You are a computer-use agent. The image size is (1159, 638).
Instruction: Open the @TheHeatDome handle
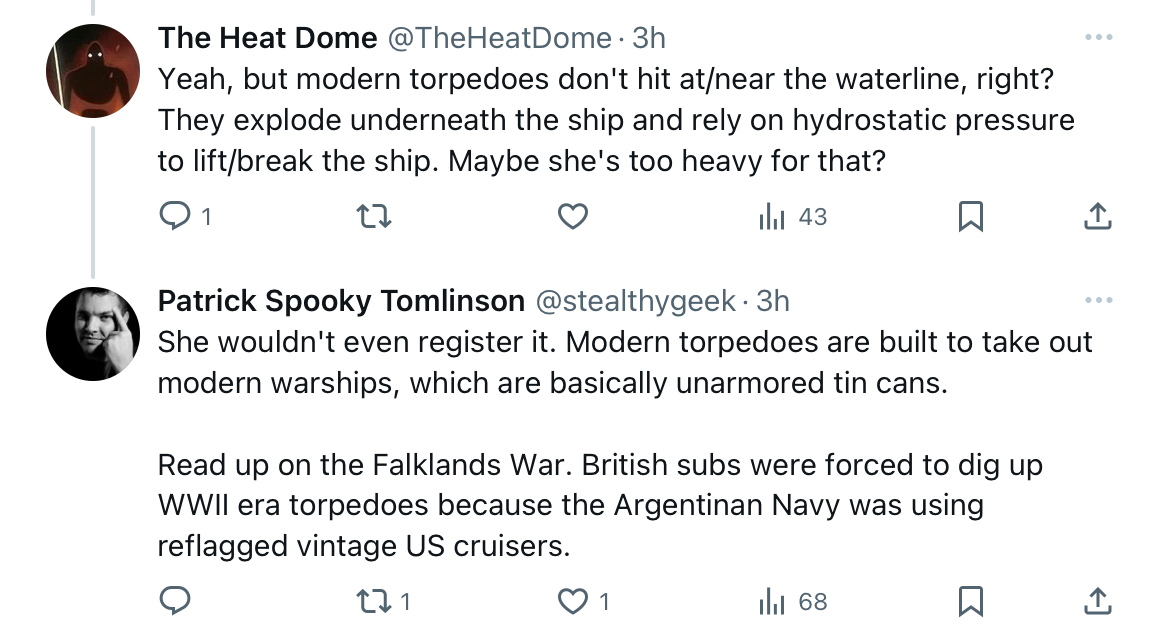500,38
